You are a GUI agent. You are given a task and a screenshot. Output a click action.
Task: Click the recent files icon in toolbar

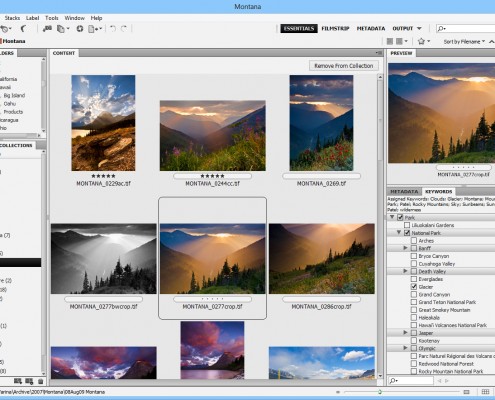pos(5,29)
